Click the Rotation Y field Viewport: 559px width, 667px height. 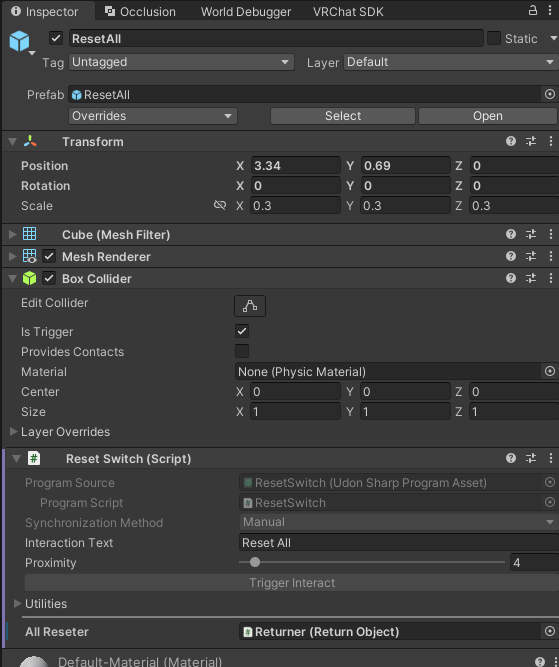click(x=405, y=185)
